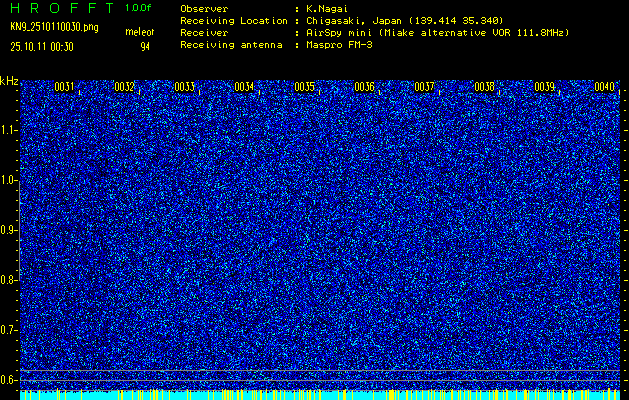This screenshot has width=629, height=400.
Task: Click the 1.1 kHz frequency tick label
Action: tap(9, 130)
